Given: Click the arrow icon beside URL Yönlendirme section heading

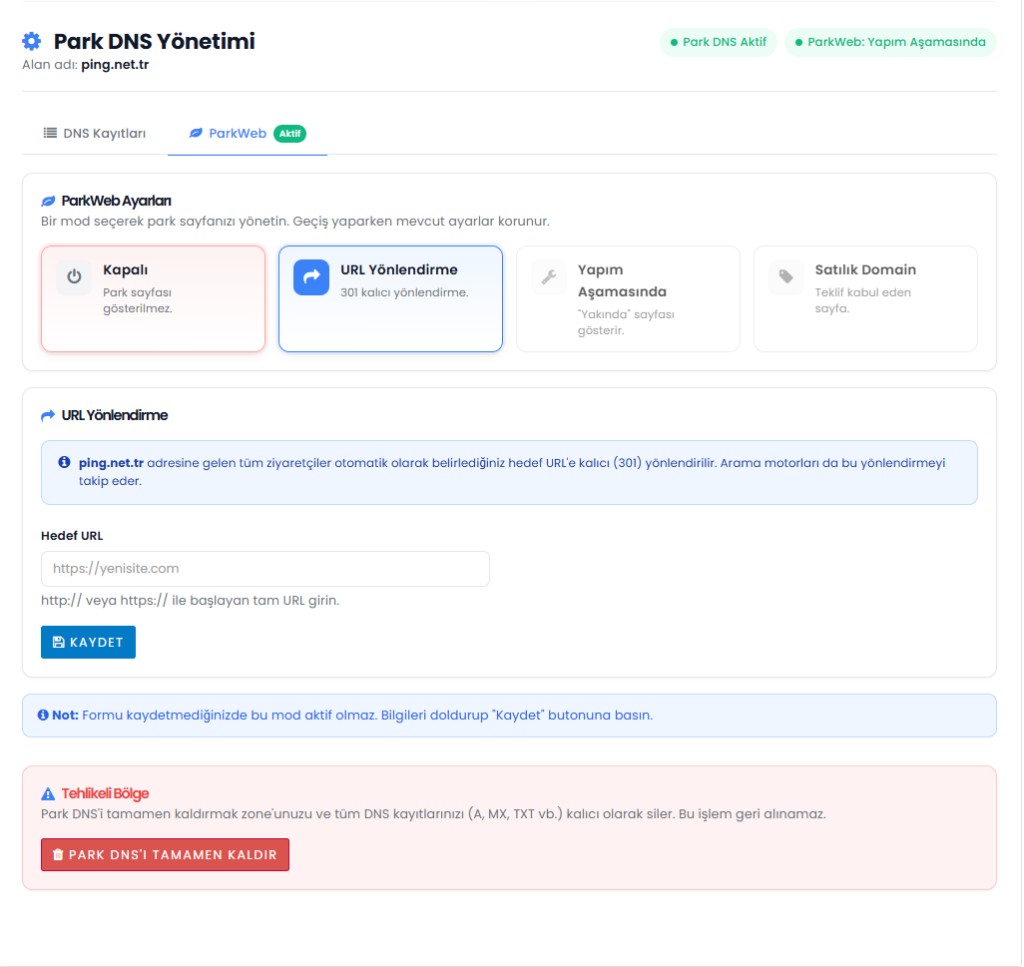Looking at the screenshot, I should coord(48,415).
